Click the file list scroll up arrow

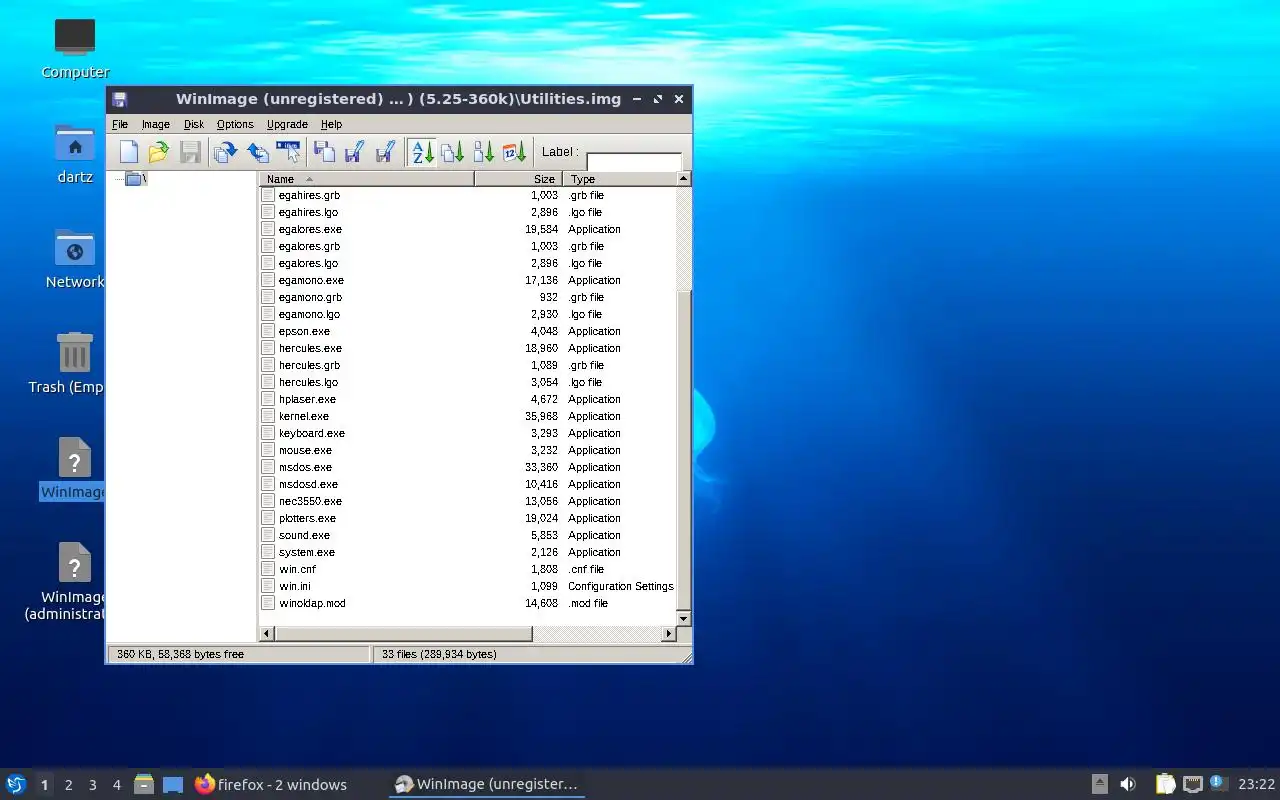[684, 179]
